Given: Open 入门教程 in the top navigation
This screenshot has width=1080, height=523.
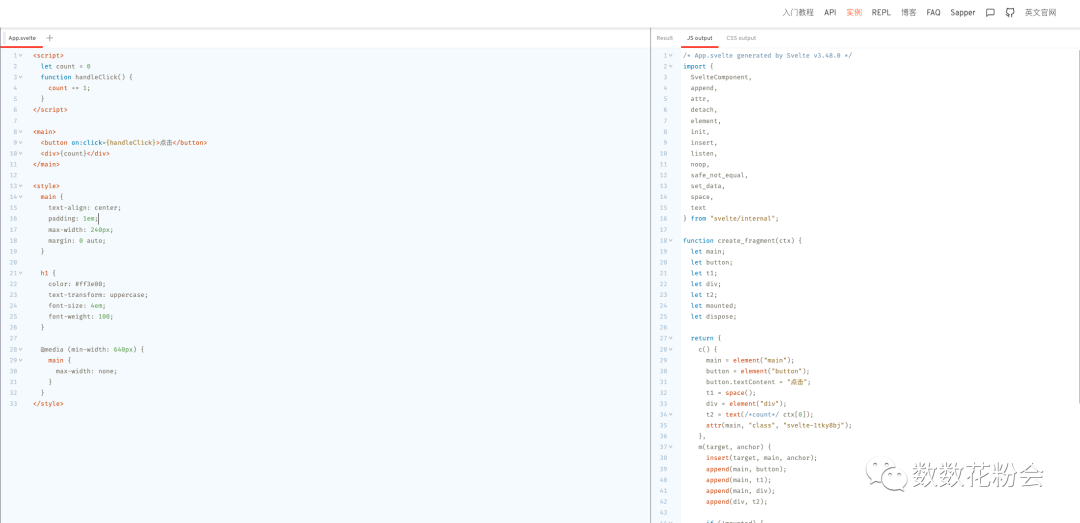Looking at the screenshot, I should point(798,12).
